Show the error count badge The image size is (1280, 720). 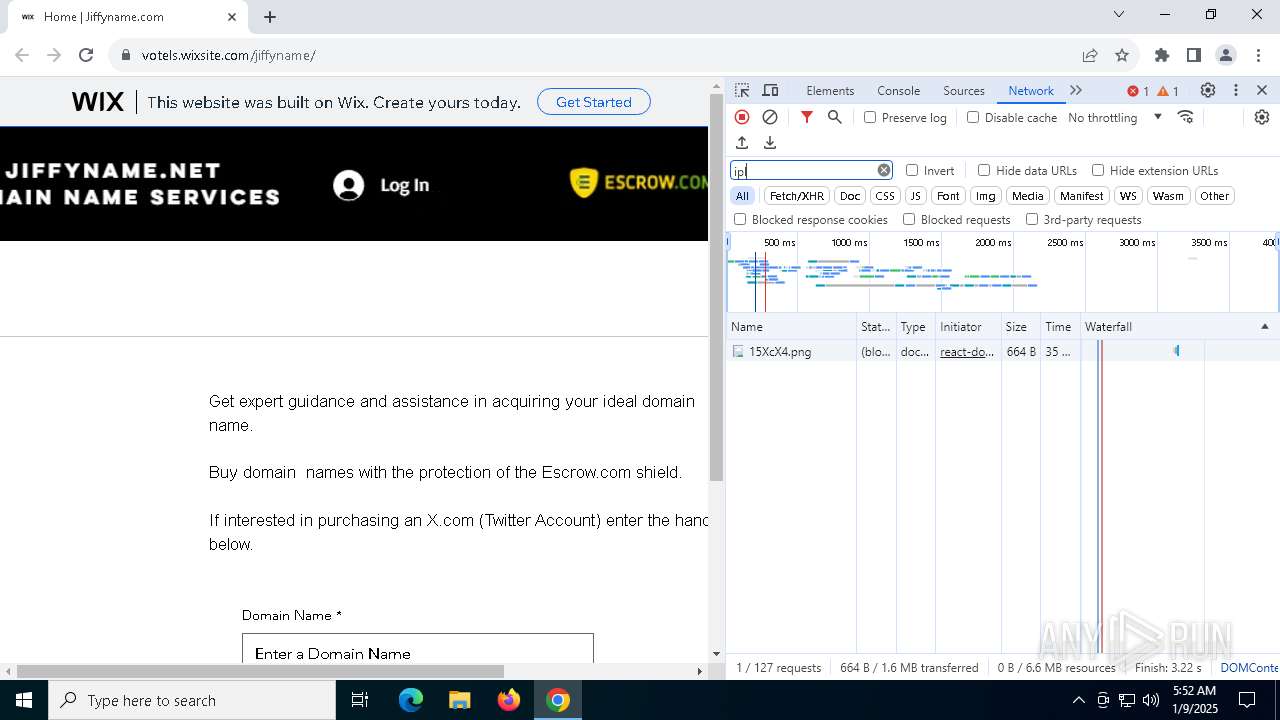1138,91
